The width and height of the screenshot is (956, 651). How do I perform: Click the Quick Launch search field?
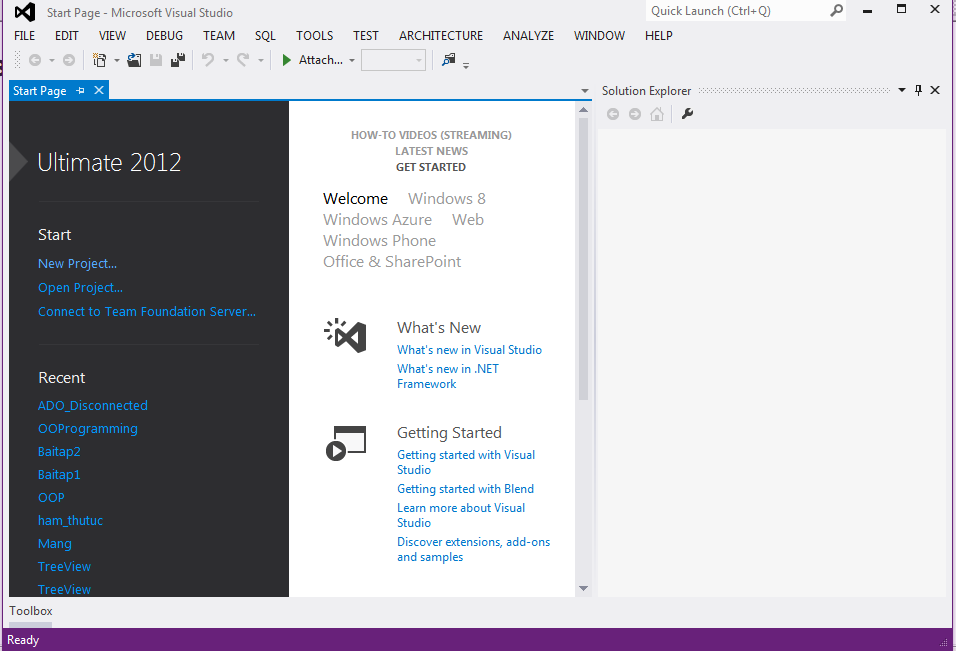click(738, 11)
